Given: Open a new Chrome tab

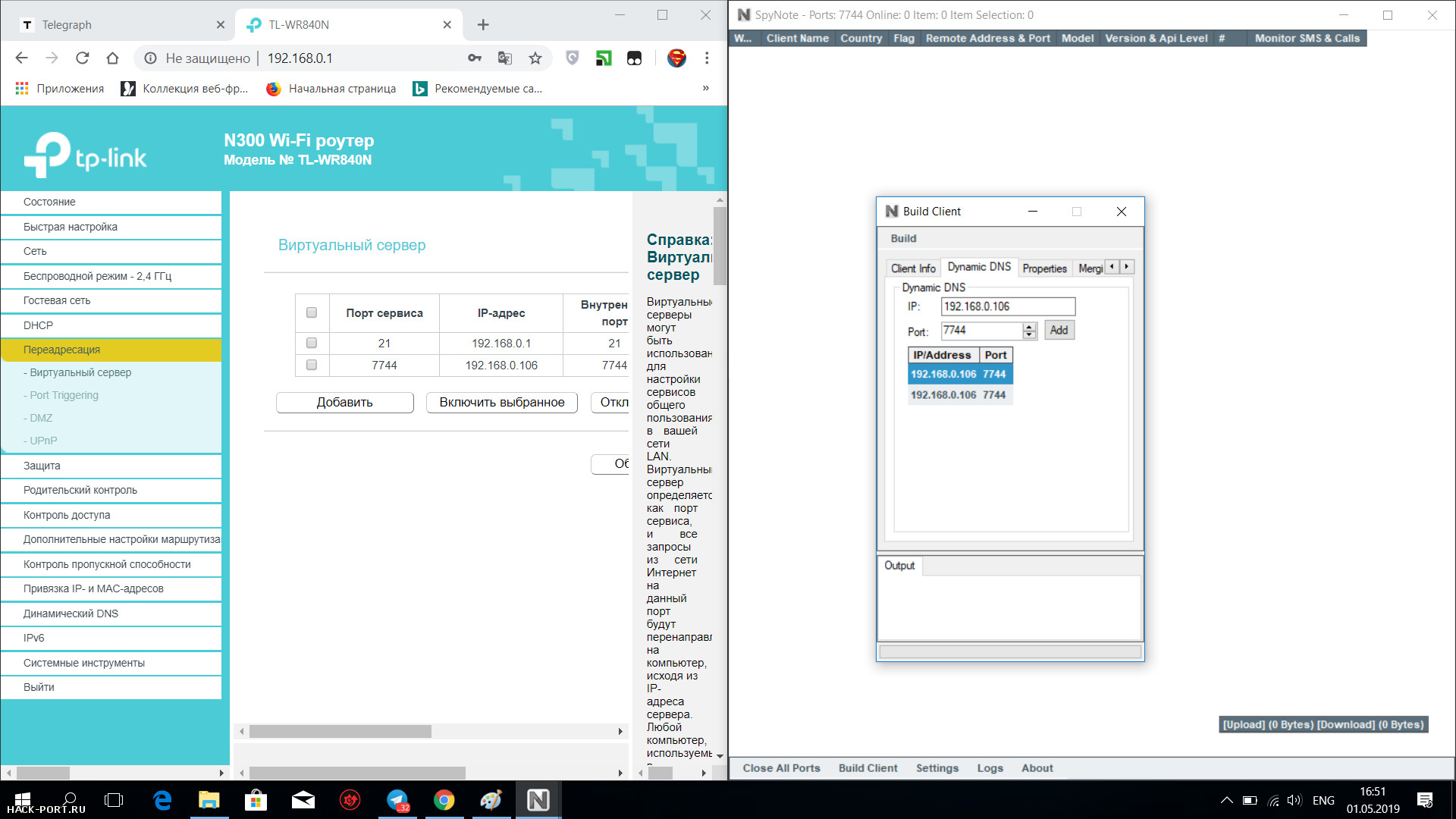Looking at the screenshot, I should click(x=483, y=25).
